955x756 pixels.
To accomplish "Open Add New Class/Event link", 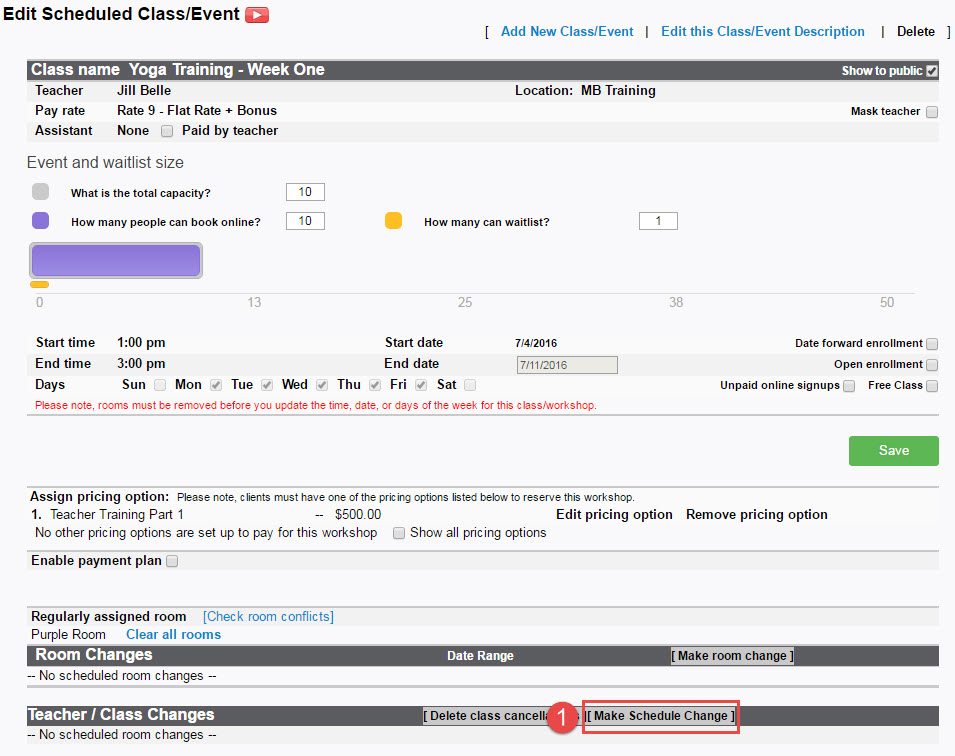I will click(567, 32).
